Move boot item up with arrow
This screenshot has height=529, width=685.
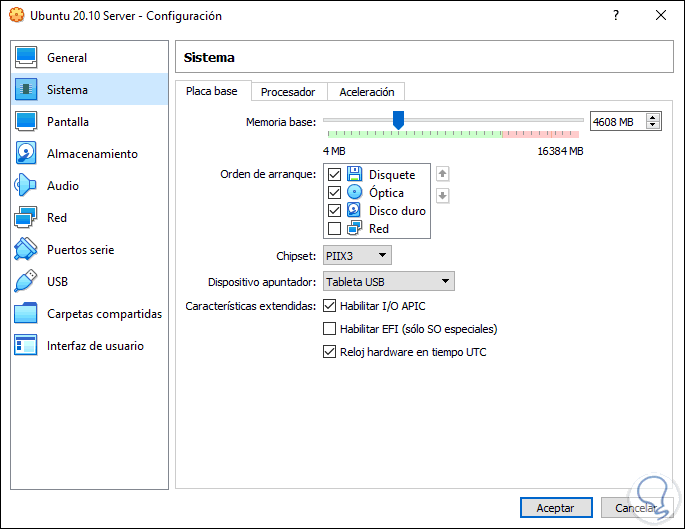[x=443, y=174]
